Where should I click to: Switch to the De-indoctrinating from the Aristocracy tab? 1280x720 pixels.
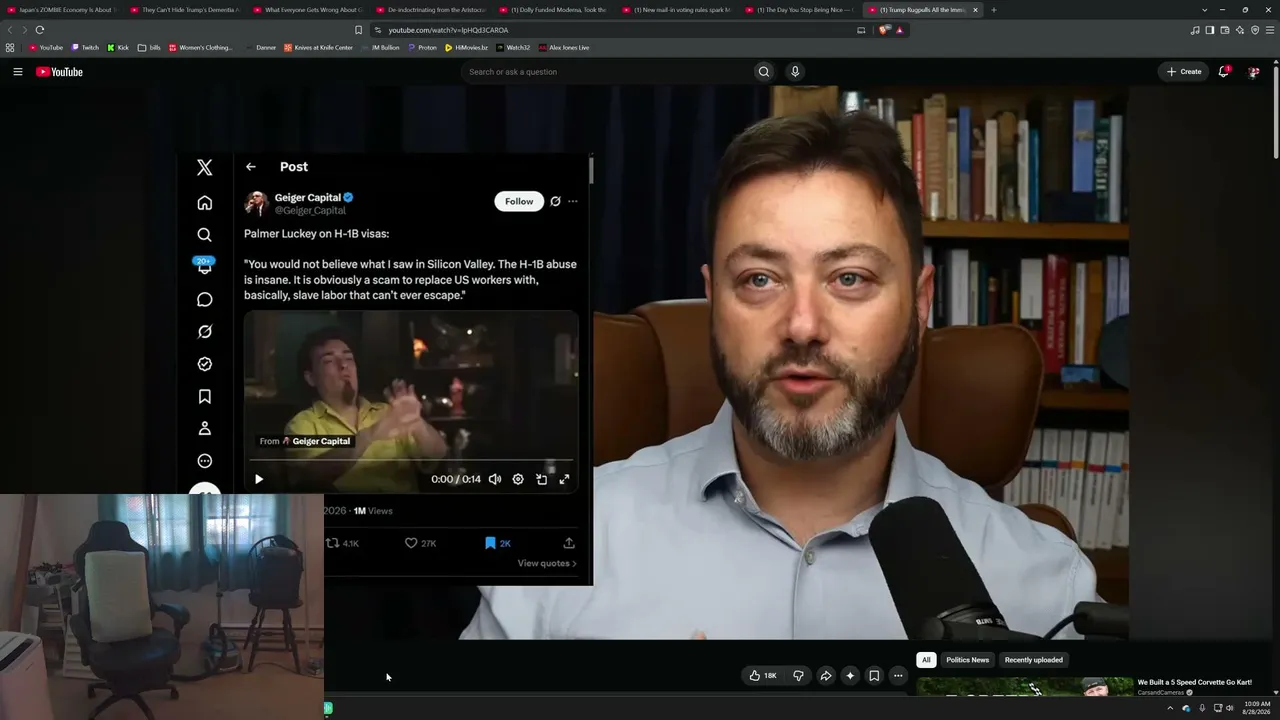430,10
